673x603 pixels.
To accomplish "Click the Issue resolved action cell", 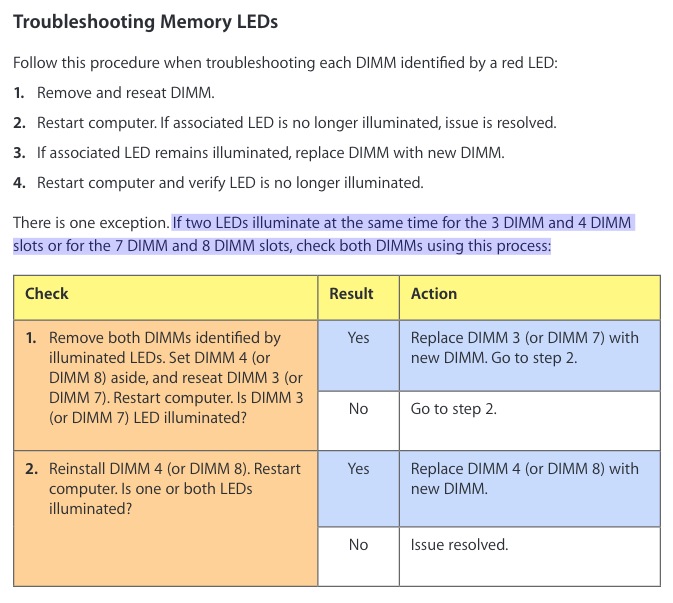I will pyautogui.click(x=530, y=557).
